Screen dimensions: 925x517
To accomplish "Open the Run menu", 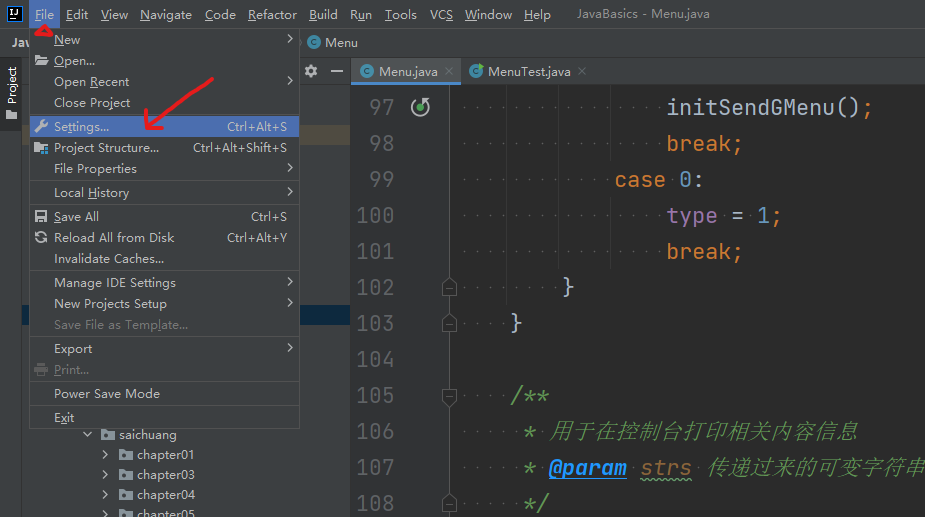I will [x=360, y=14].
